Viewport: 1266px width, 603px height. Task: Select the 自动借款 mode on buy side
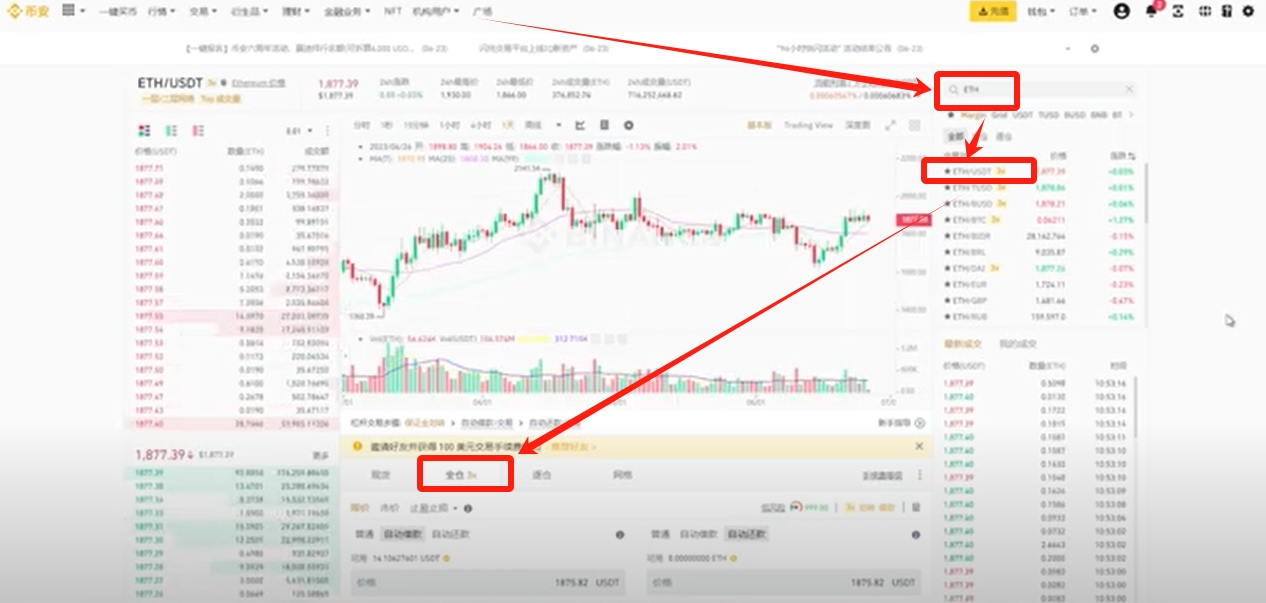pyautogui.click(x=405, y=535)
